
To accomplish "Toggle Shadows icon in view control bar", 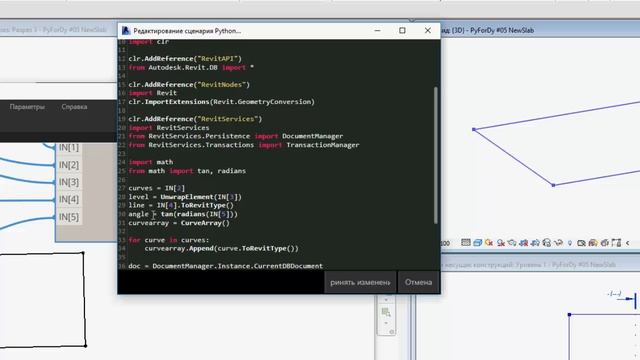I will click(x=501, y=243).
